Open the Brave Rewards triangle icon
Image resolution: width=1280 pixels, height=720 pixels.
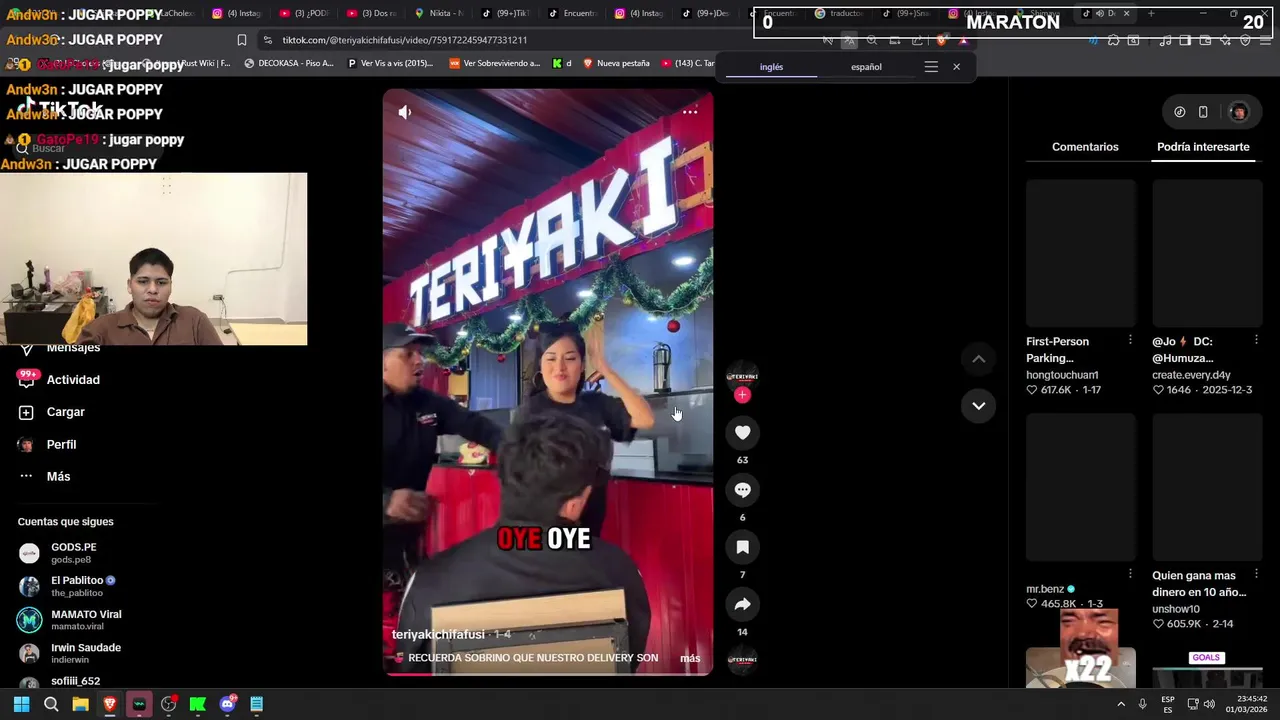pyautogui.click(x=963, y=40)
